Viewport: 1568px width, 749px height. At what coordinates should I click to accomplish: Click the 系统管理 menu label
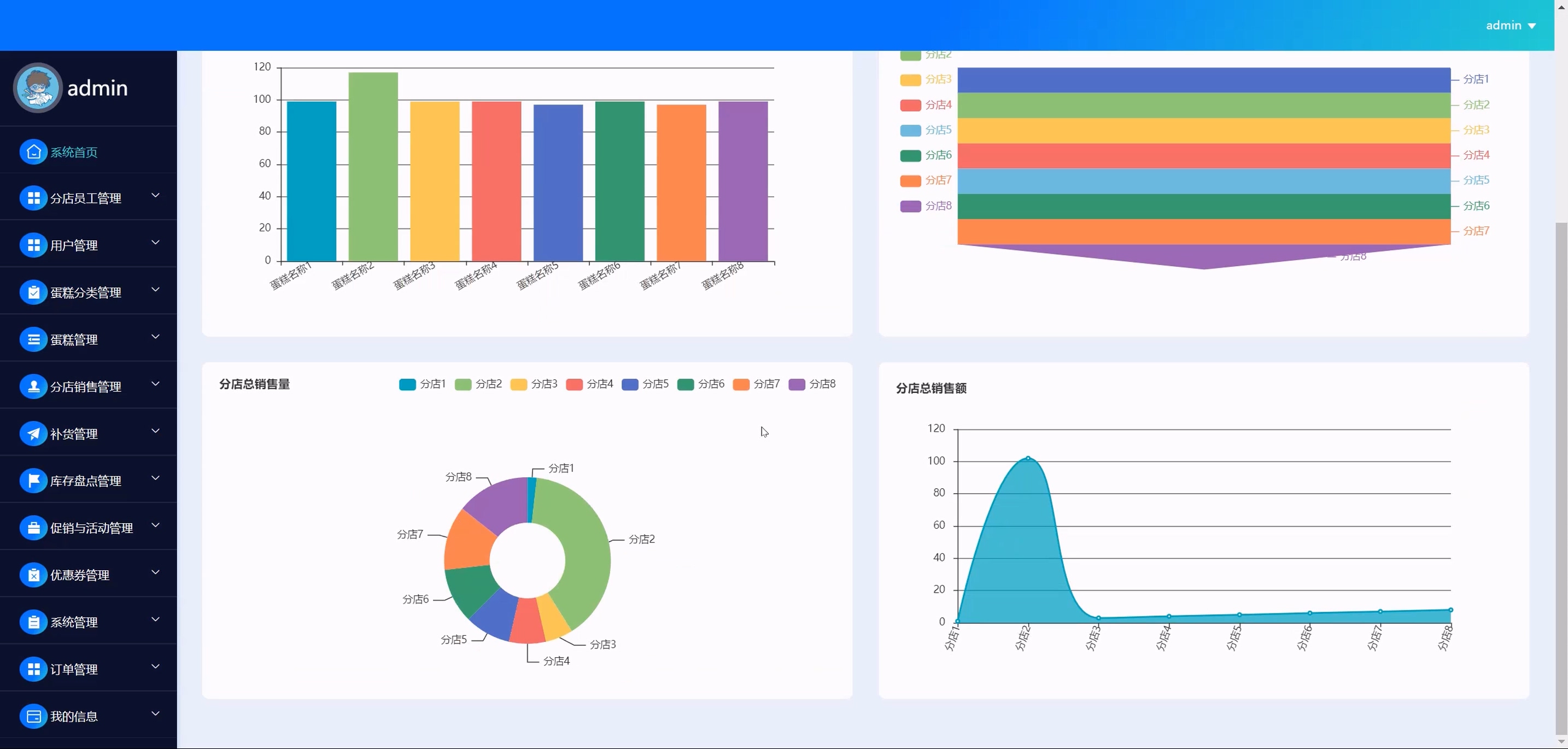74,623
